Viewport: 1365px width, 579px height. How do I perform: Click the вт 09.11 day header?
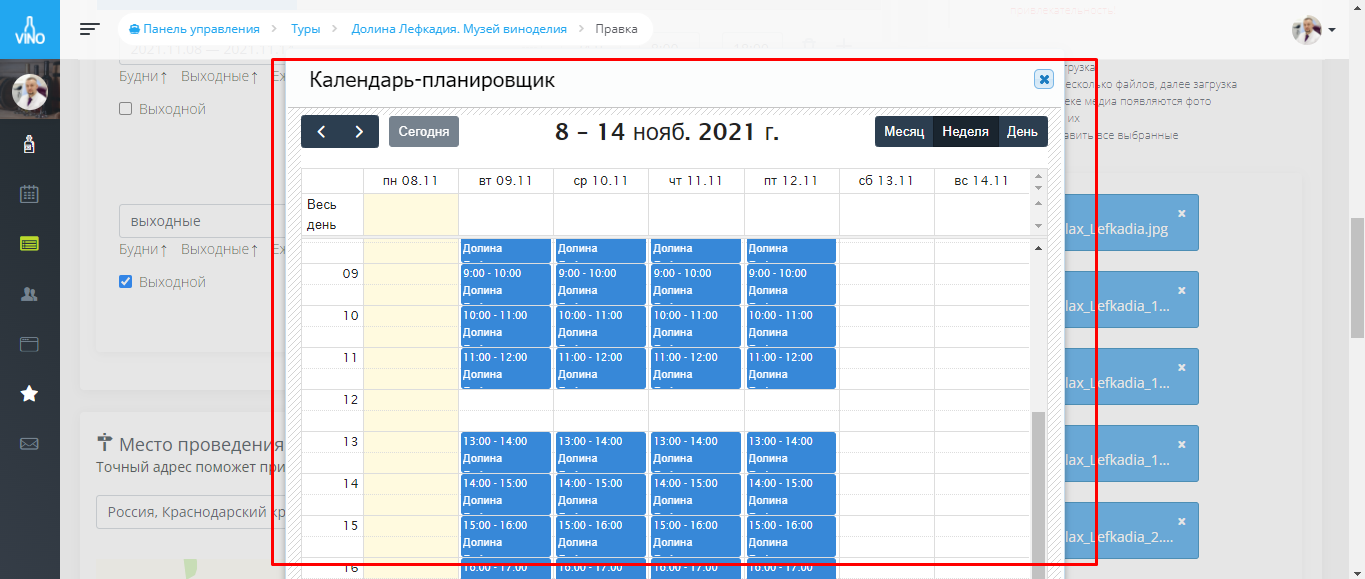pyautogui.click(x=506, y=181)
